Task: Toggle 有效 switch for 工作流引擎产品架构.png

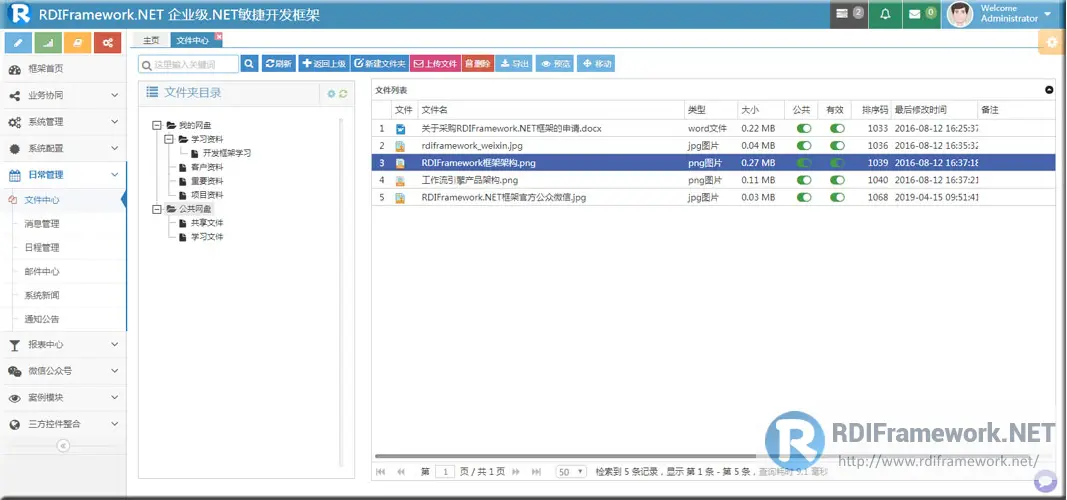Action: (837, 180)
